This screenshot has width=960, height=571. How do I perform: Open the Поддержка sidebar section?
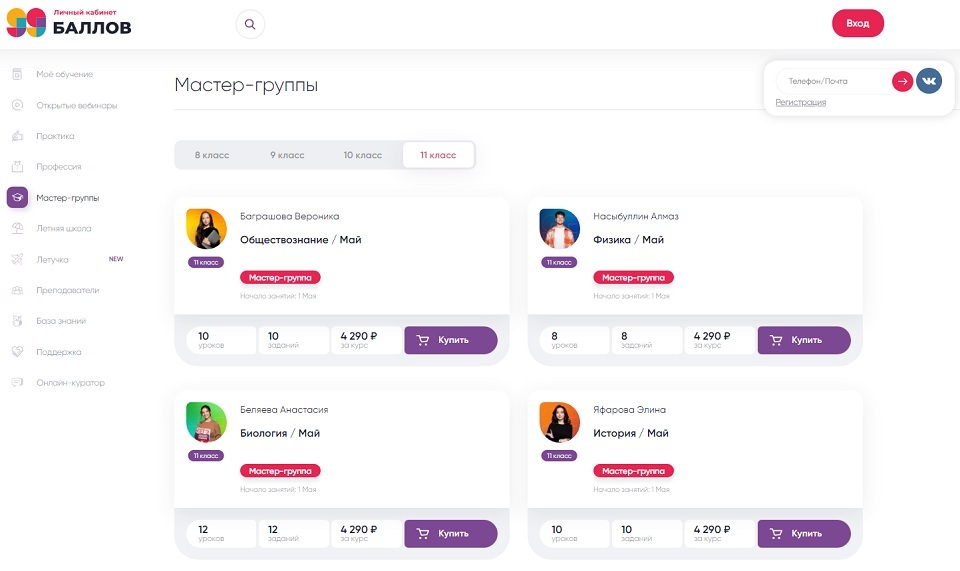58,352
